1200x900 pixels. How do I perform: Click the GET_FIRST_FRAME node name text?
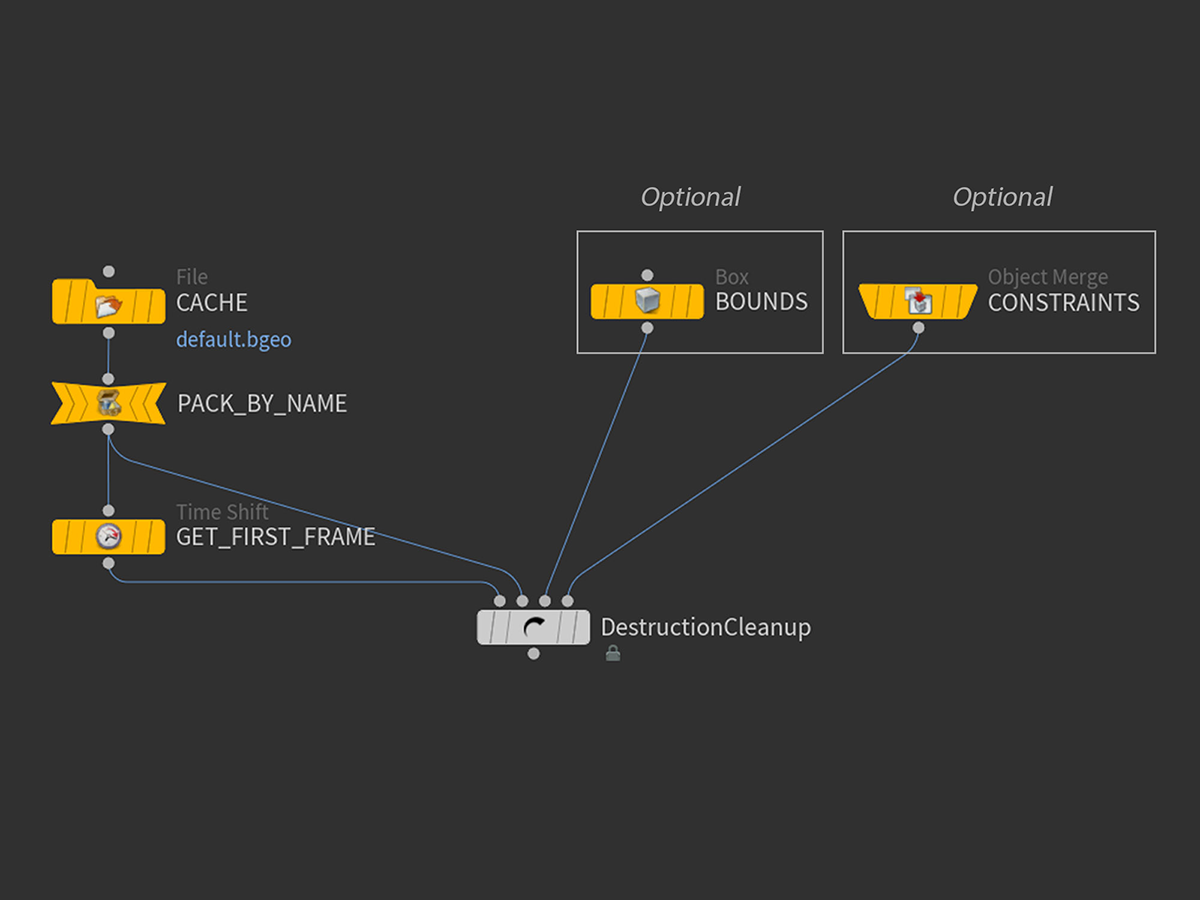275,537
